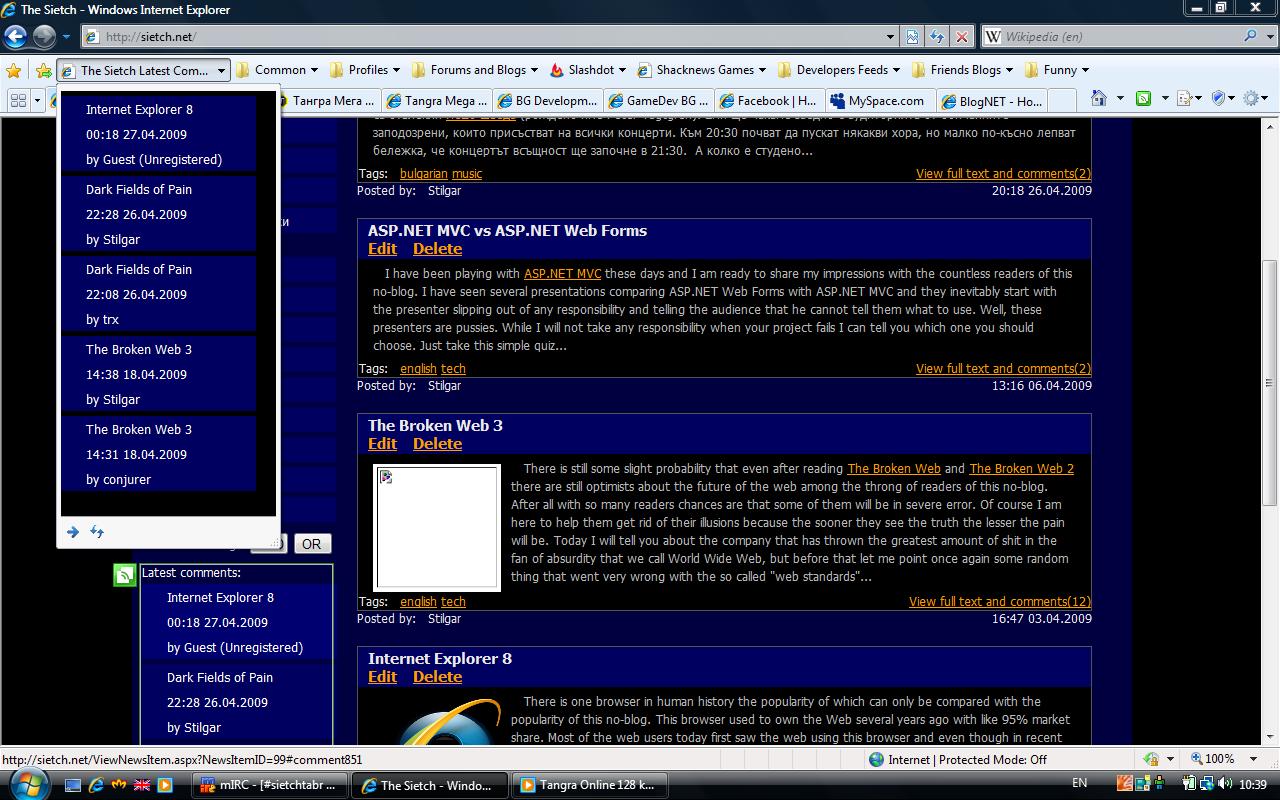Stop loading with red X icon
Image resolution: width=1280 pixels, height=800 pixels.
[x=962, y=37]
